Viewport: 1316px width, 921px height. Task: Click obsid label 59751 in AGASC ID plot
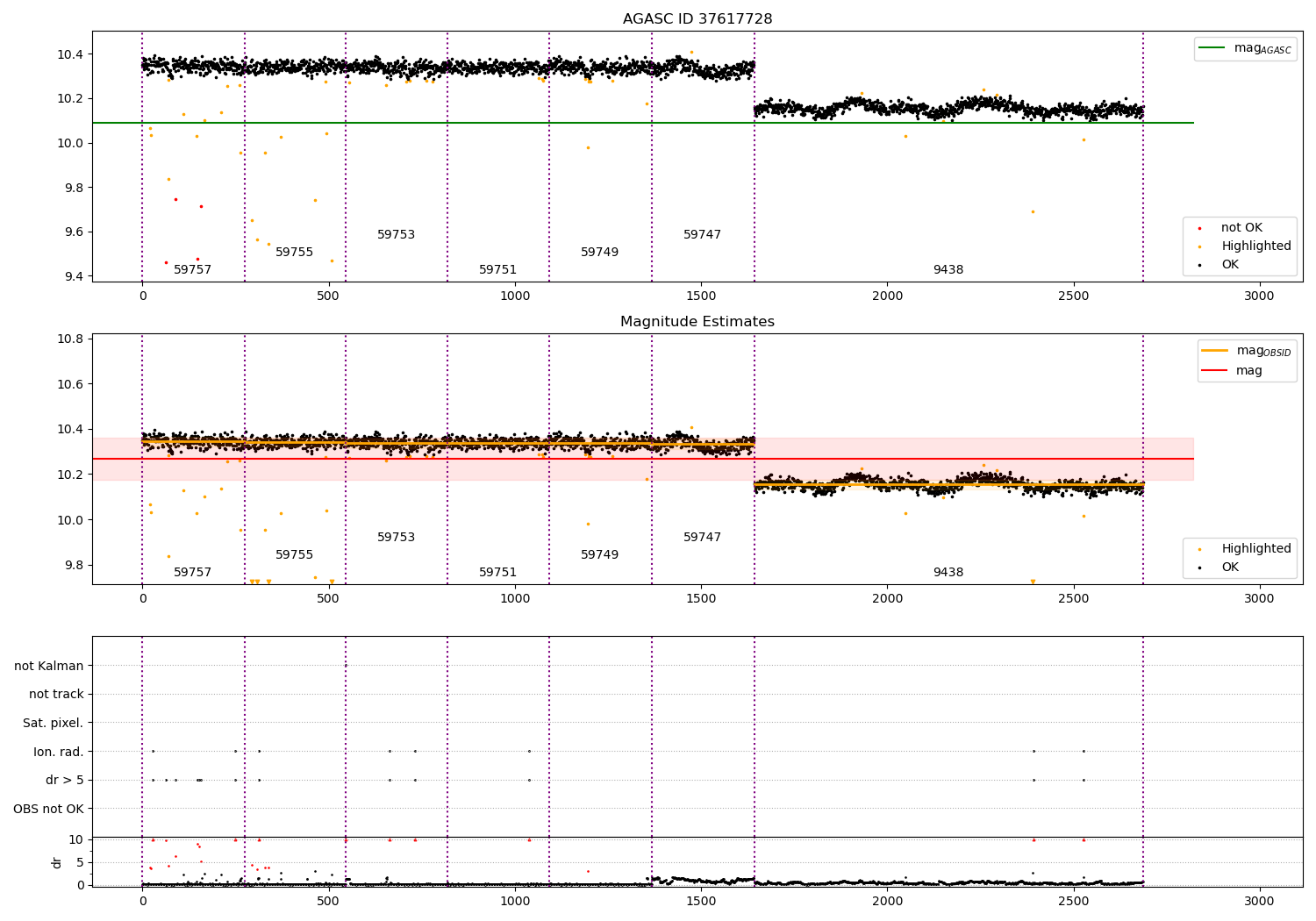pos(497,270)
